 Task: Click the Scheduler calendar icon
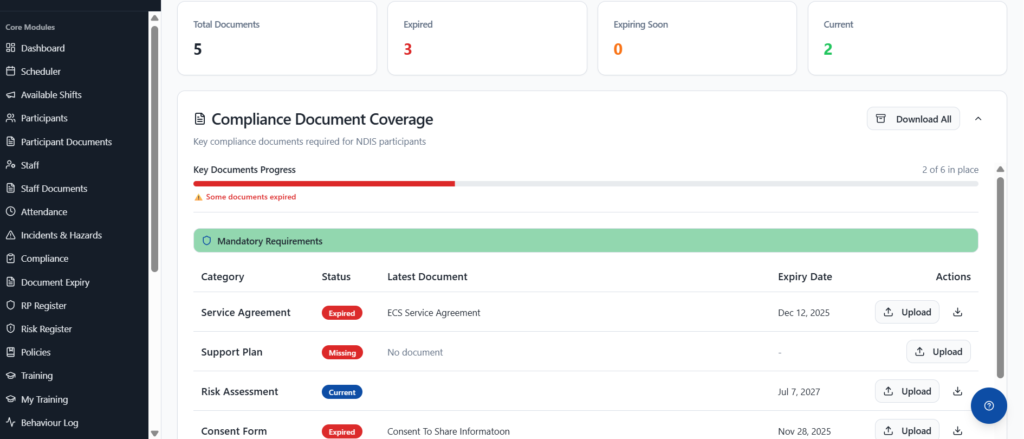click(x=10, y=71)
